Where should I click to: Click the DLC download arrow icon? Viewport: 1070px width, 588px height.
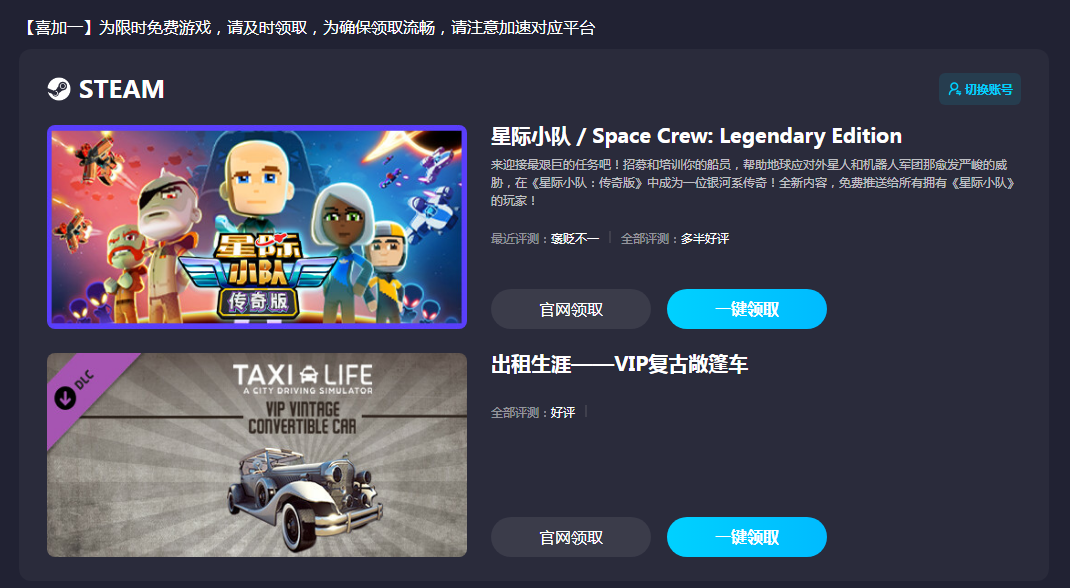click(x=65, y=398)
